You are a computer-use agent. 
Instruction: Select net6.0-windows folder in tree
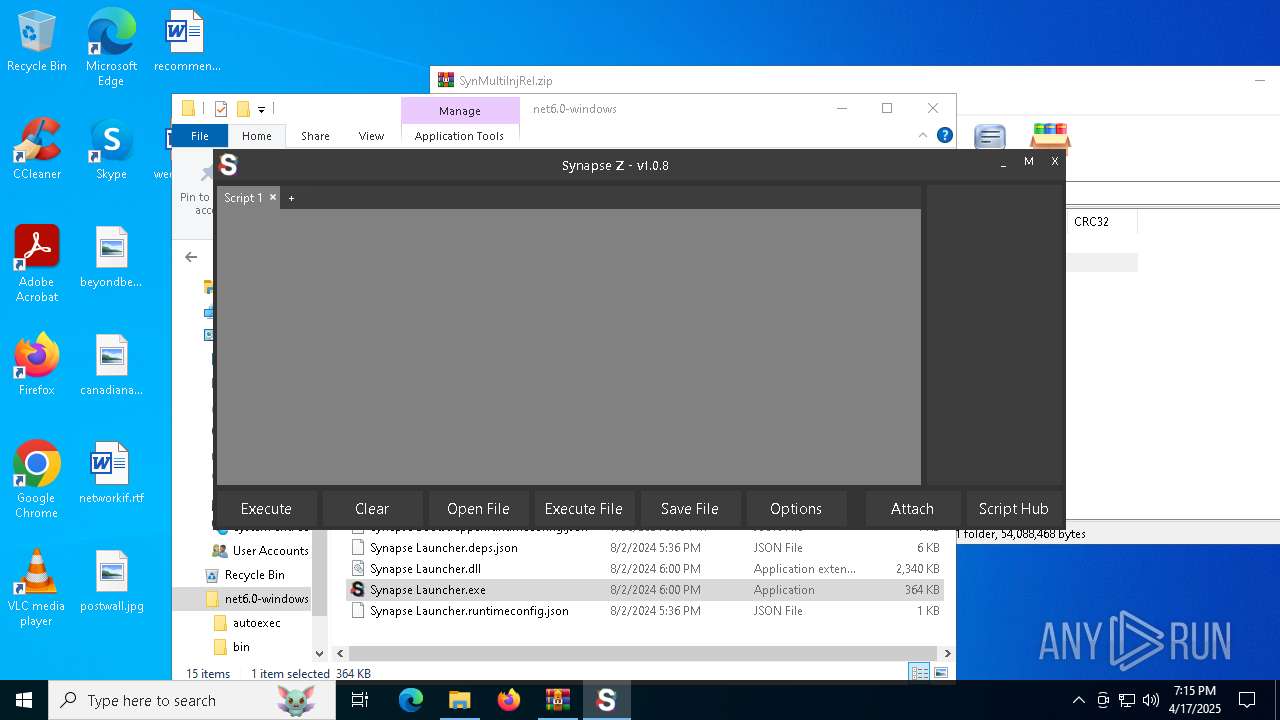click(257, 599)
